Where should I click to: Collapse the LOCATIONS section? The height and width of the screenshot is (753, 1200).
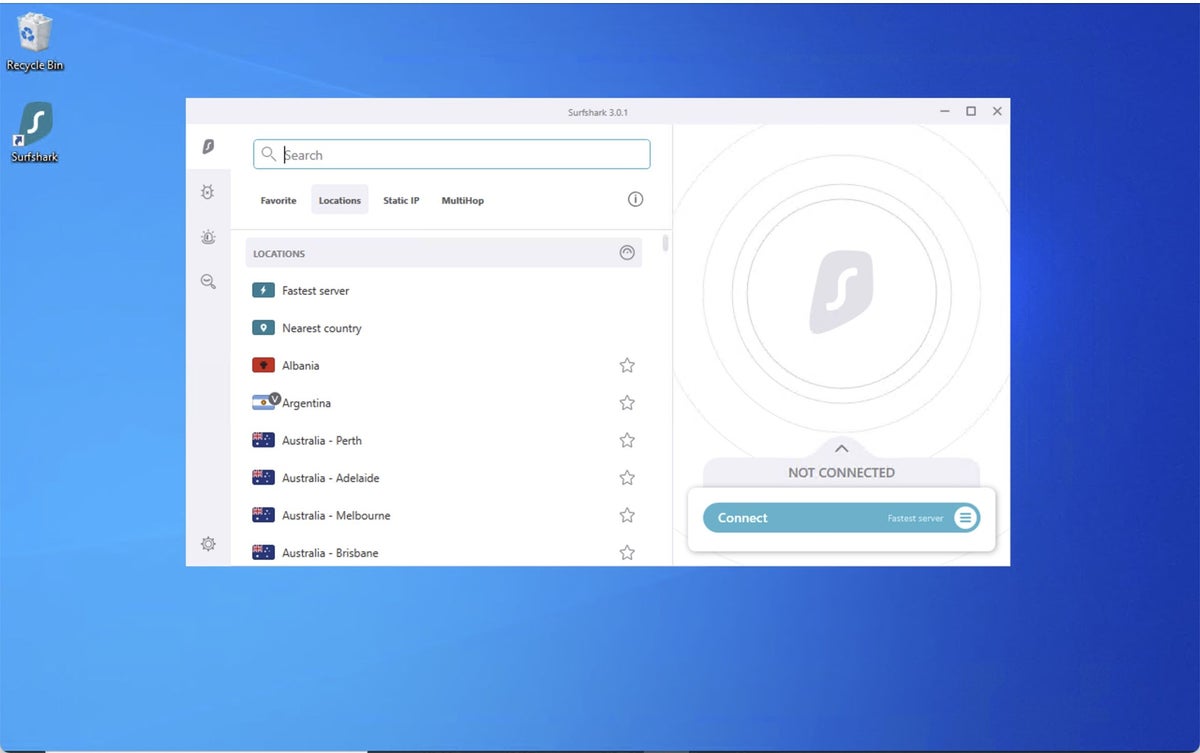pyautogui.click(x=627, y=253)
